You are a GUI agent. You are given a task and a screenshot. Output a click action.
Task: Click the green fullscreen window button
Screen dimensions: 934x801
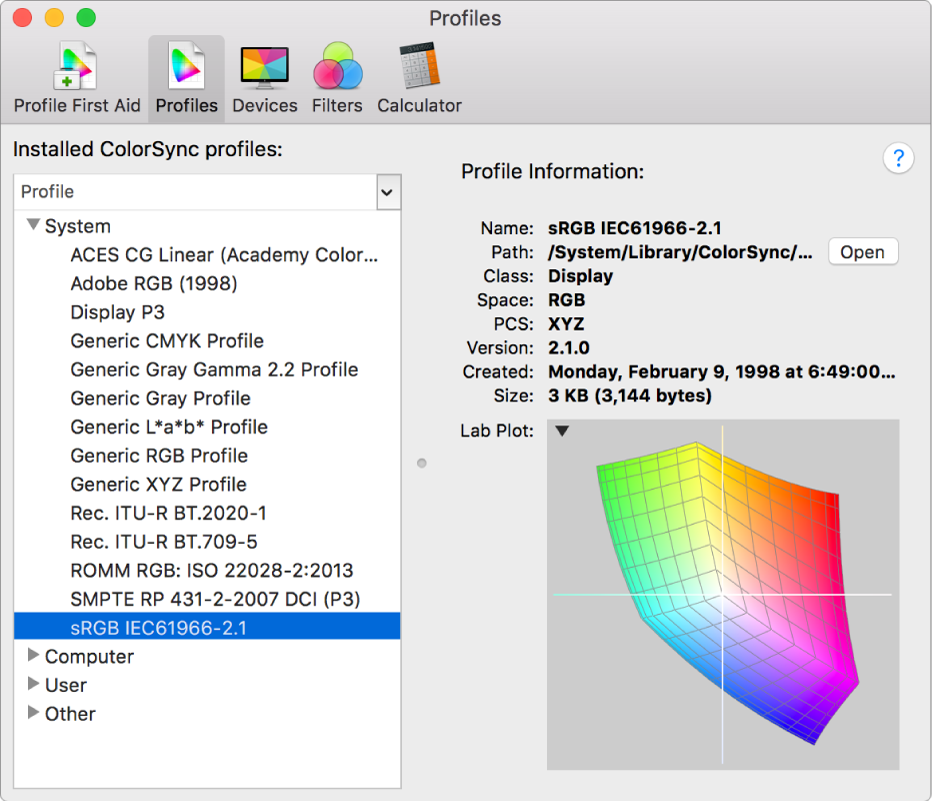(x=86, y=18)
